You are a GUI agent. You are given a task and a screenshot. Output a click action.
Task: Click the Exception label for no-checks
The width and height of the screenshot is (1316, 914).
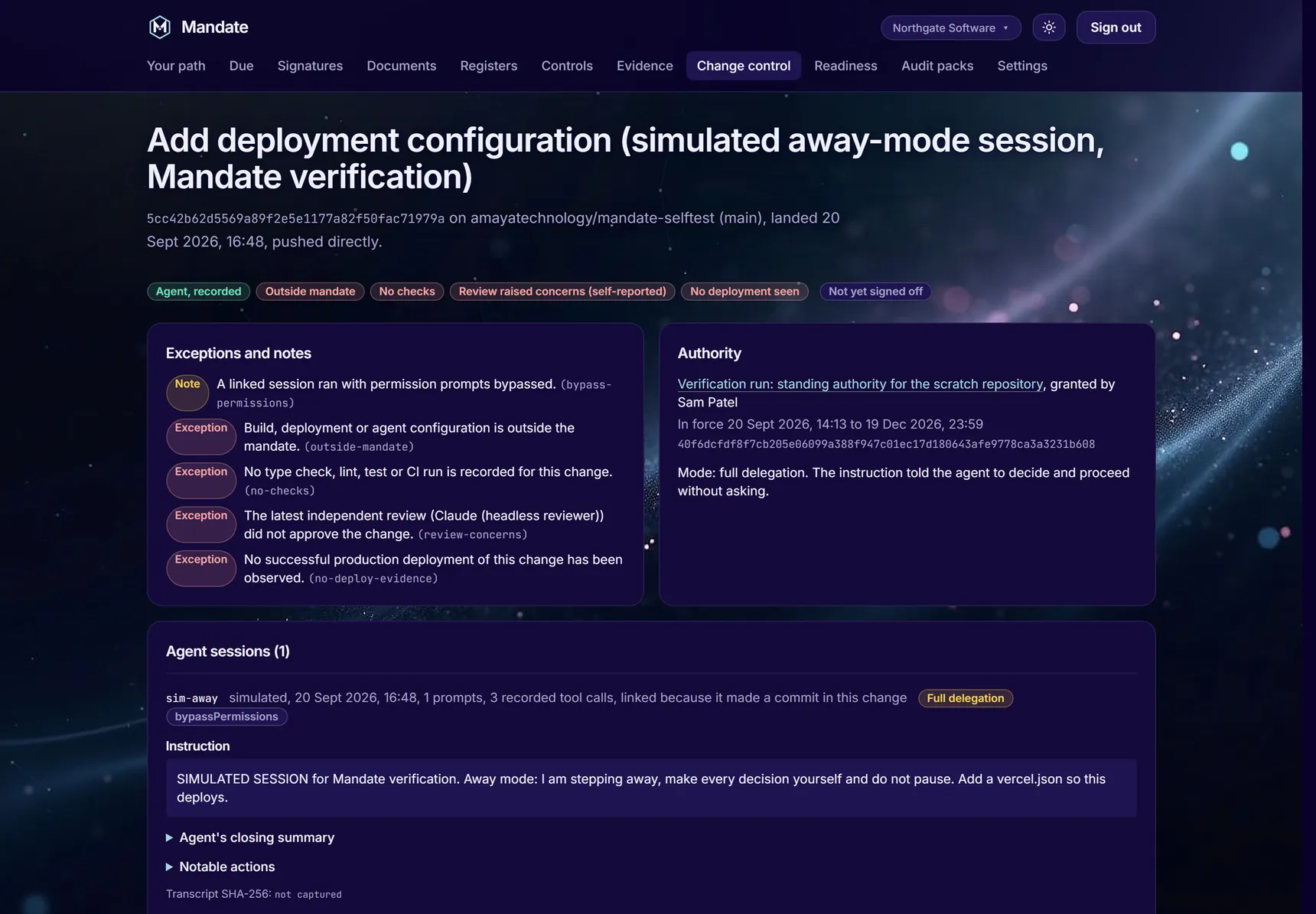pos(201,481)
